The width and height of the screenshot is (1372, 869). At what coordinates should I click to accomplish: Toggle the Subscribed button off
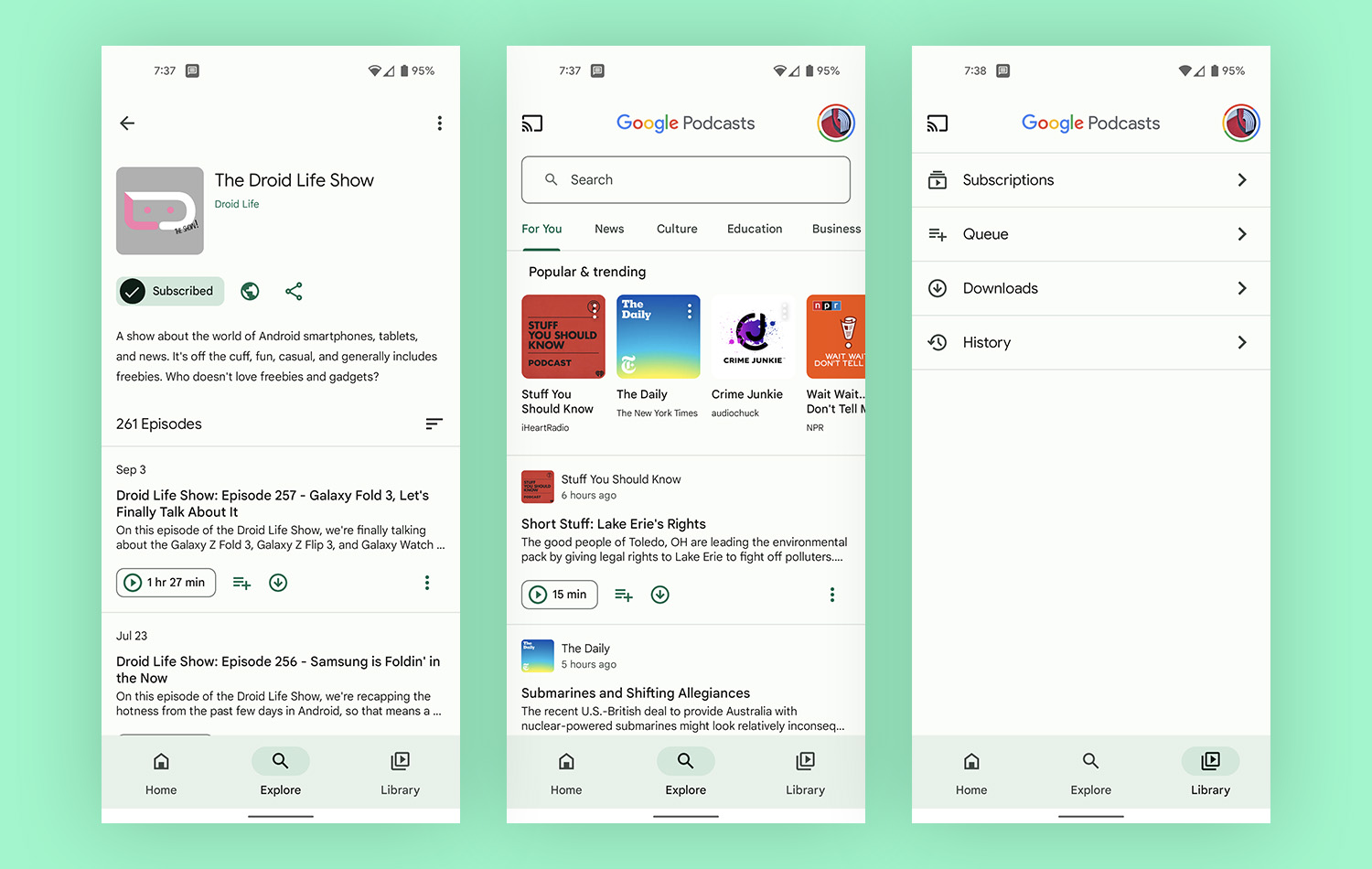170,291
